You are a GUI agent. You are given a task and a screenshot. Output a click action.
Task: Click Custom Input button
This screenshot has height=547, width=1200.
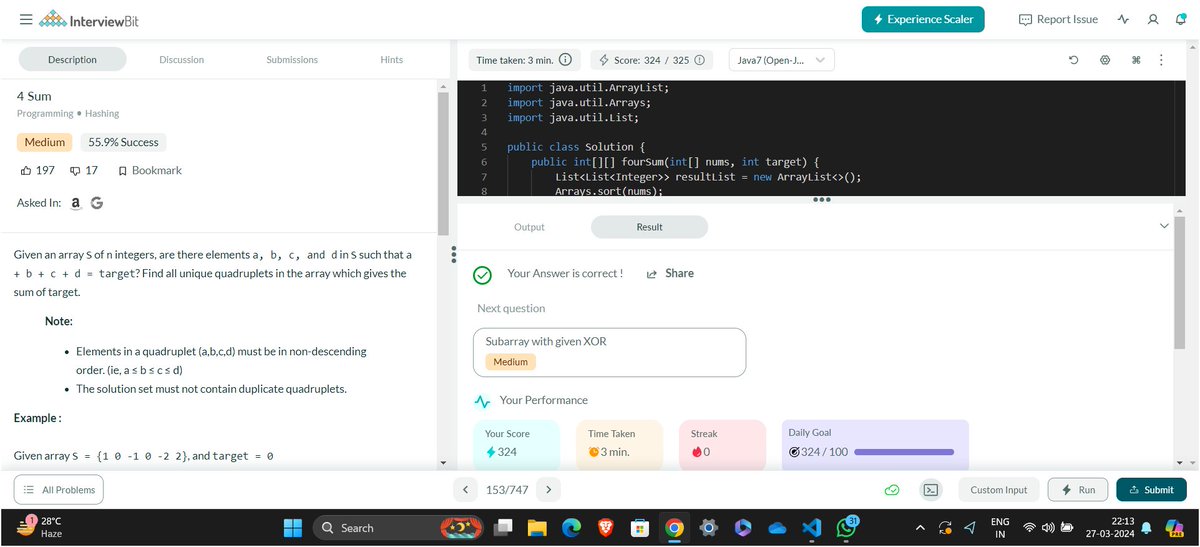click(999, 490)
